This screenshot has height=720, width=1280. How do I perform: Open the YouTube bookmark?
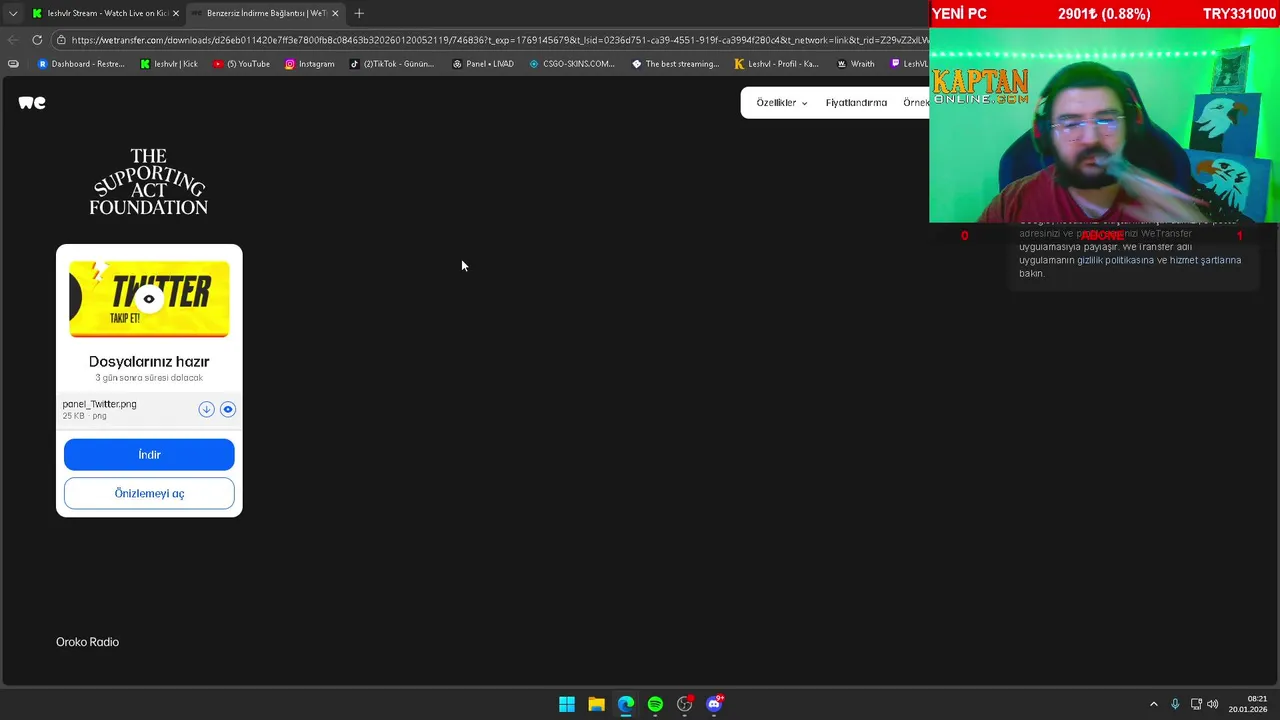(x=241, y=64)
